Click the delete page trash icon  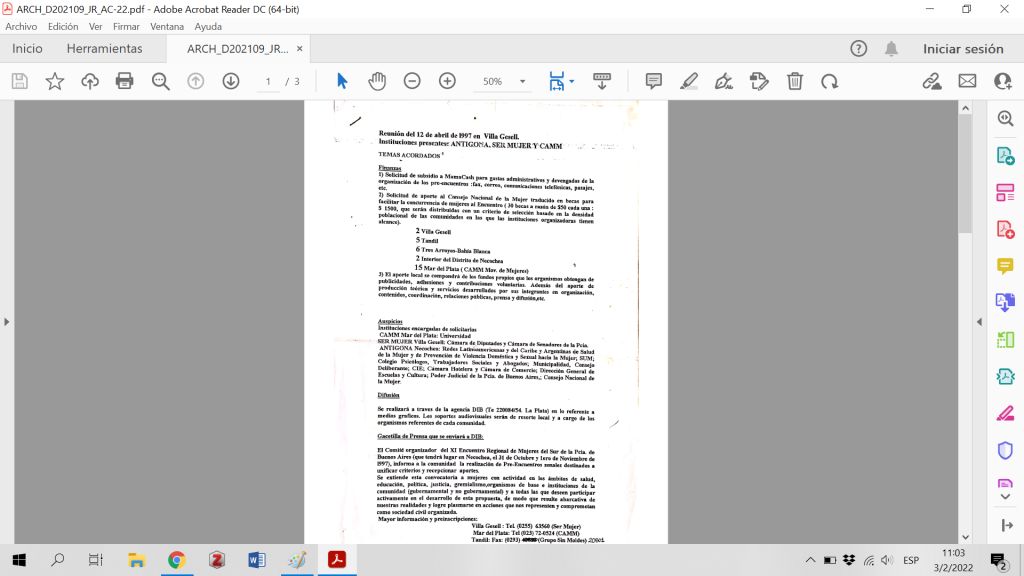pos(794,81)
